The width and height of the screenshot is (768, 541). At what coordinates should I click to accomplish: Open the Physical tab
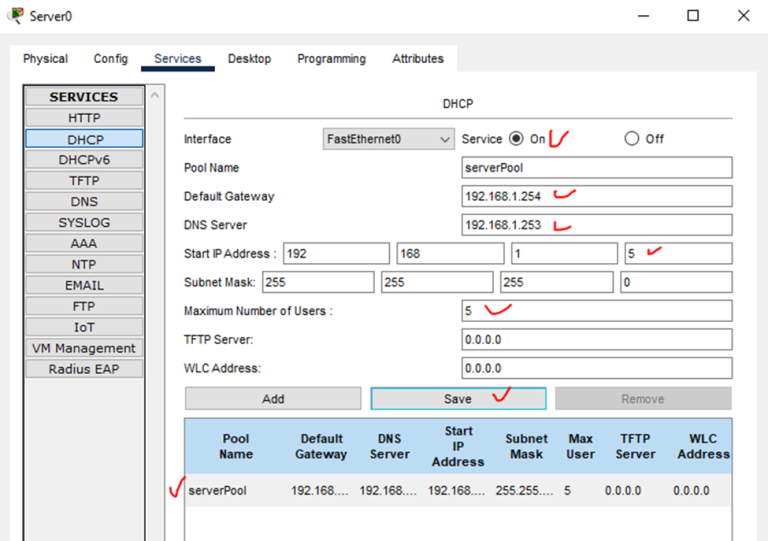pyautogui.click(x=46, y=59)
